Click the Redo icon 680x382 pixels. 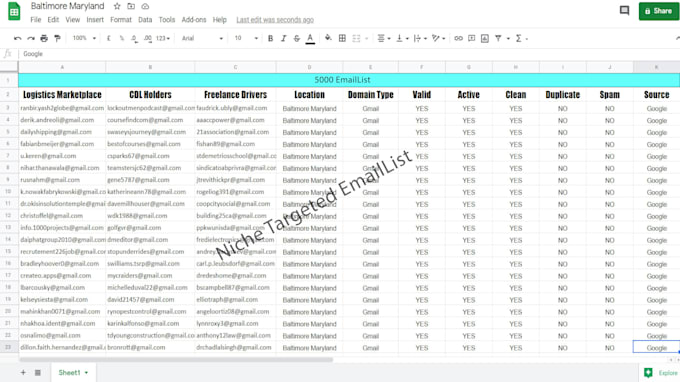[31, 38]
